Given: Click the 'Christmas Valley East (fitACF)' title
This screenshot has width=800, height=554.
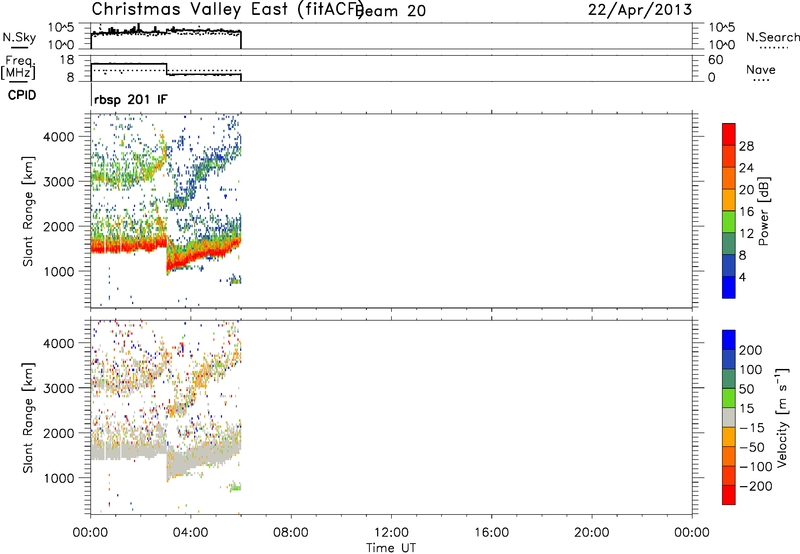Looking at the screenshot, I should click(x=227, y=9).
